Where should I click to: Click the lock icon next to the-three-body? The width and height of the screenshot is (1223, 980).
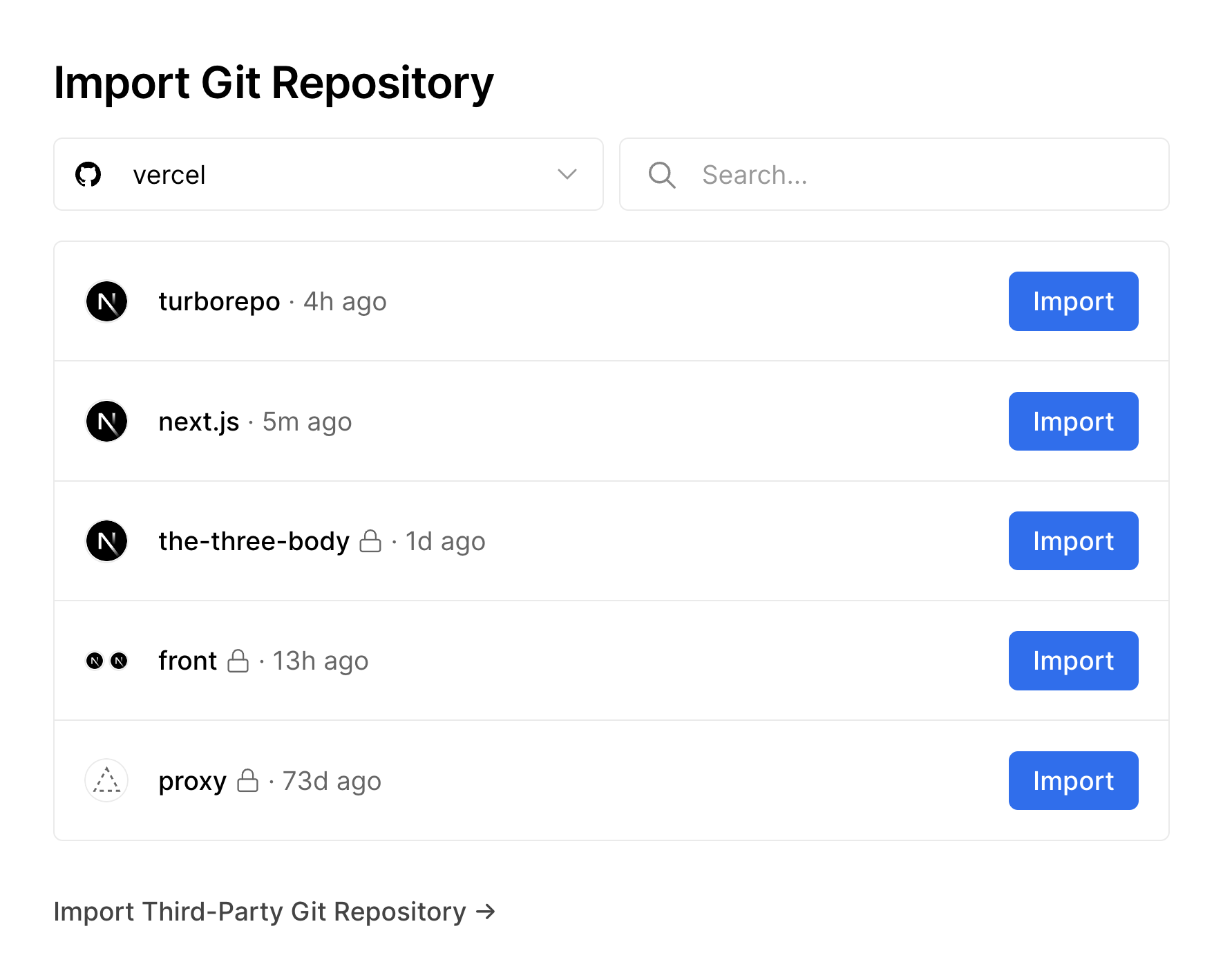(x=370, y=541)
